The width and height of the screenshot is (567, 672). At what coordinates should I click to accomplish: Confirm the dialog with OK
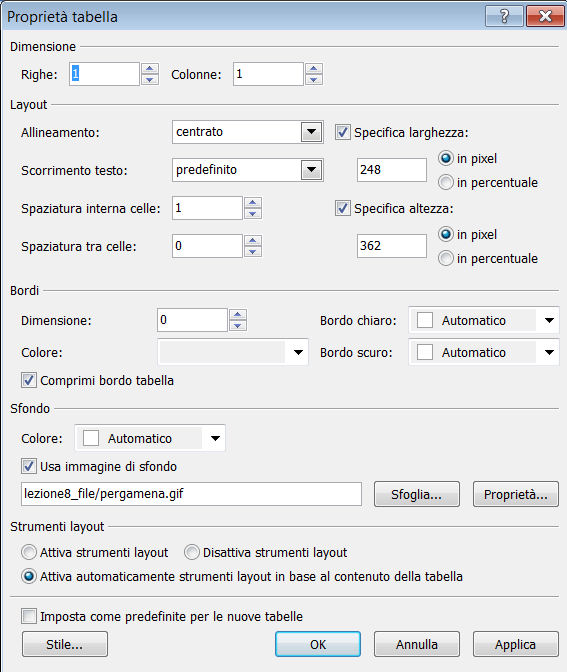318,644
